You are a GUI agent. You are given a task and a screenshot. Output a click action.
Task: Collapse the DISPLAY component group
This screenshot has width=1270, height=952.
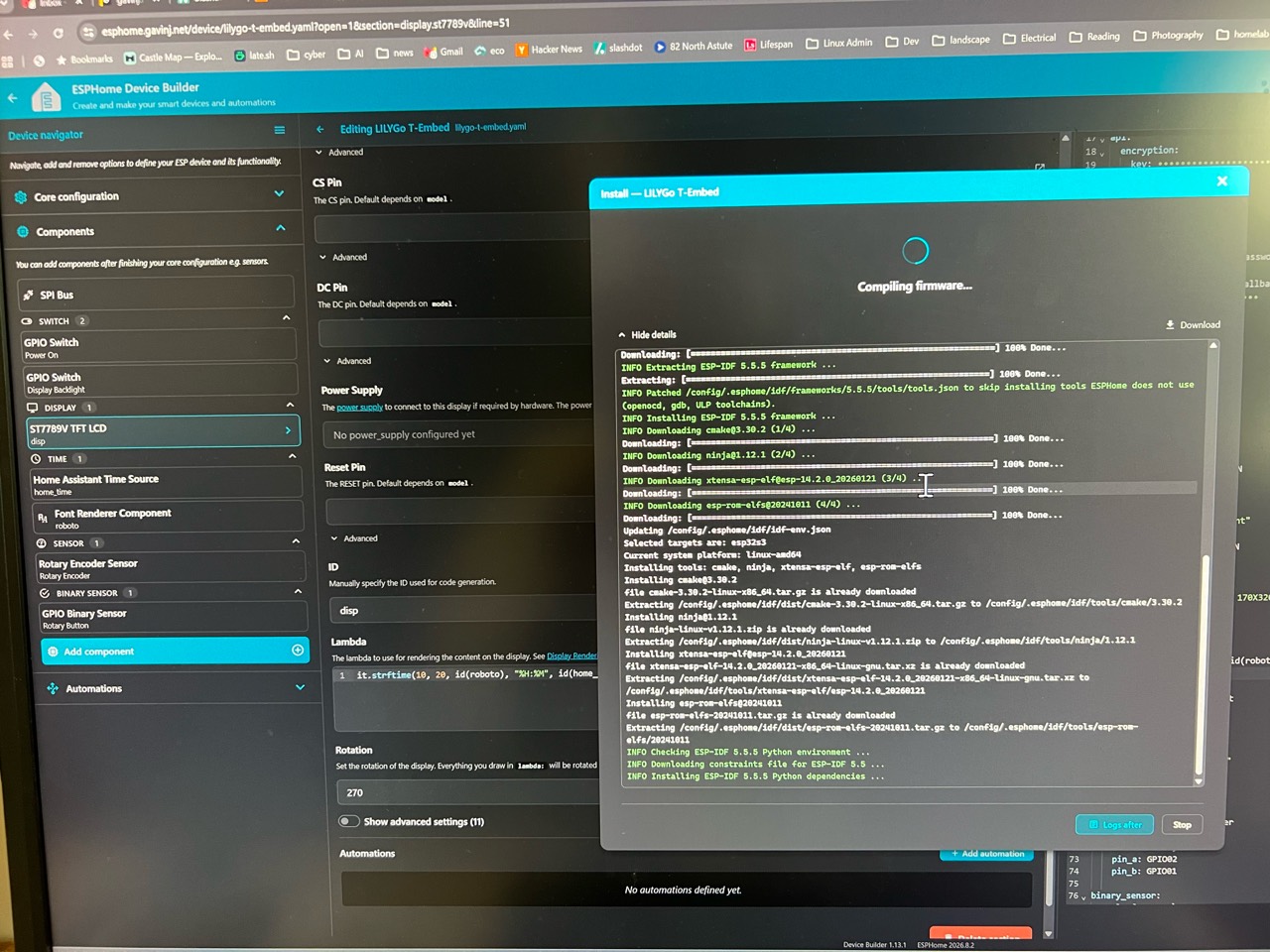tap(290, 405)
